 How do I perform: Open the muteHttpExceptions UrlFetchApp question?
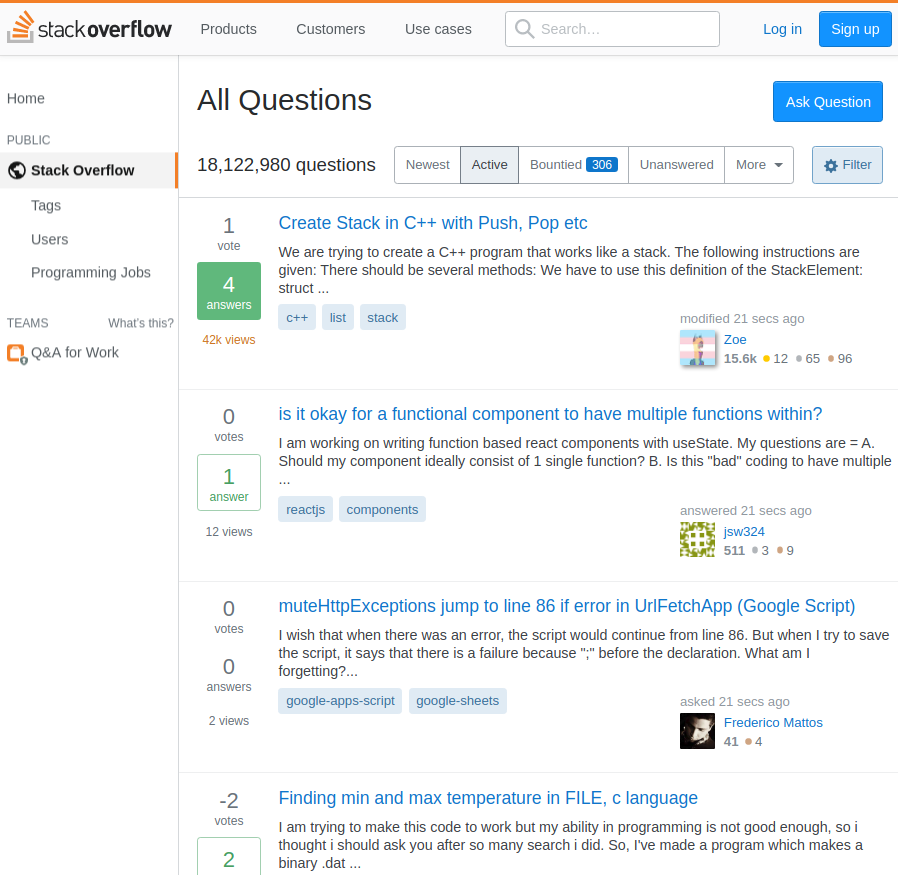pyautogui.click(x=566, y=605)
